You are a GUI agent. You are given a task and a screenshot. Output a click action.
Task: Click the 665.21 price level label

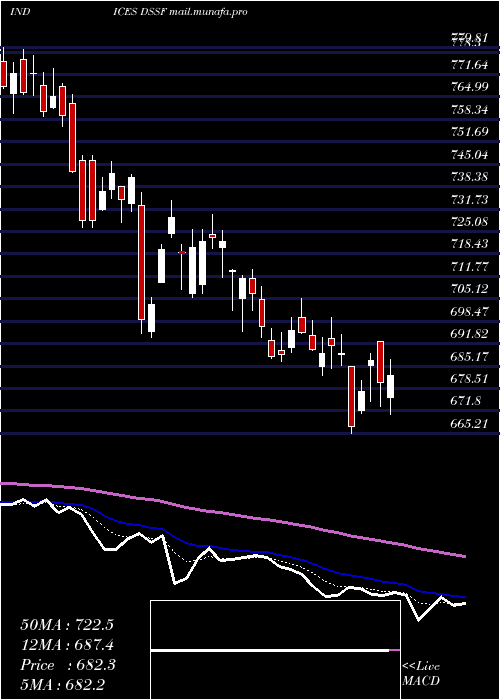[469, 424]
